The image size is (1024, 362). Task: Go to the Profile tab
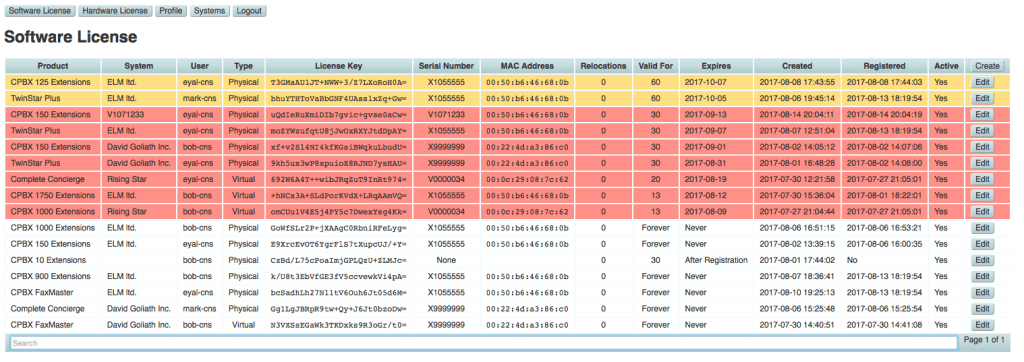click(x=171, y=11)
